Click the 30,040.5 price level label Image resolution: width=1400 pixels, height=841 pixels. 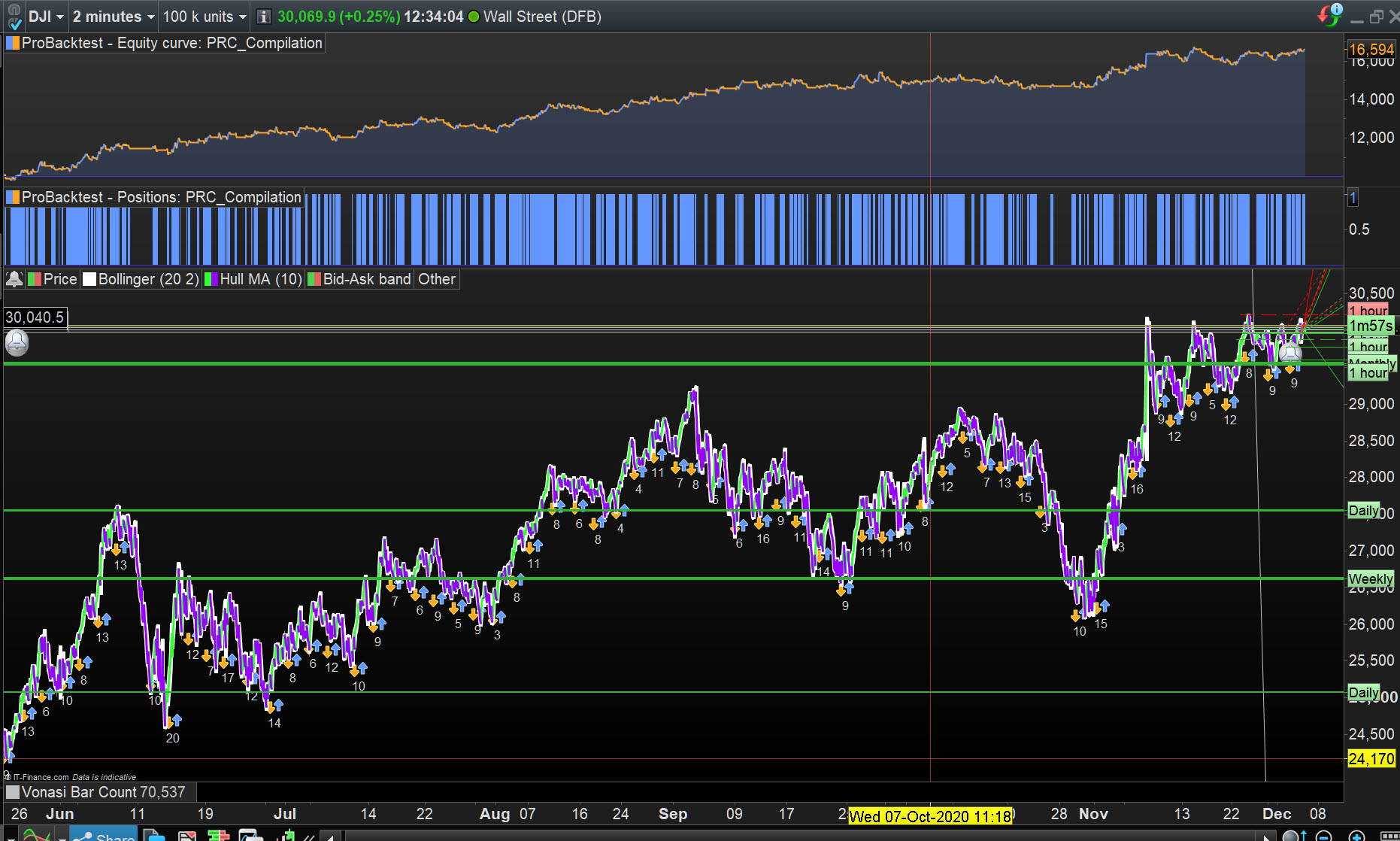35,317
